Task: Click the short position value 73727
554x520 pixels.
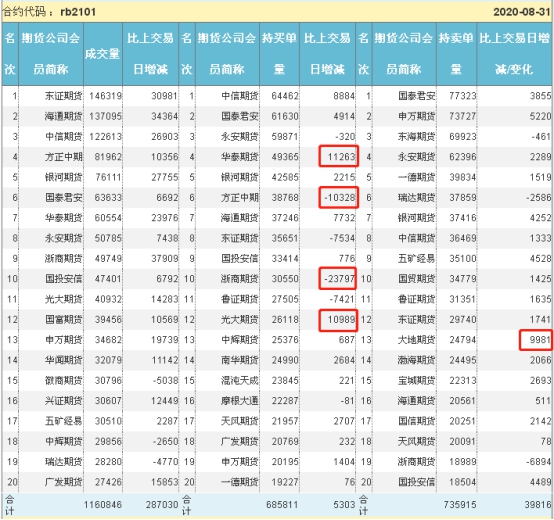Action: (462, 116)
